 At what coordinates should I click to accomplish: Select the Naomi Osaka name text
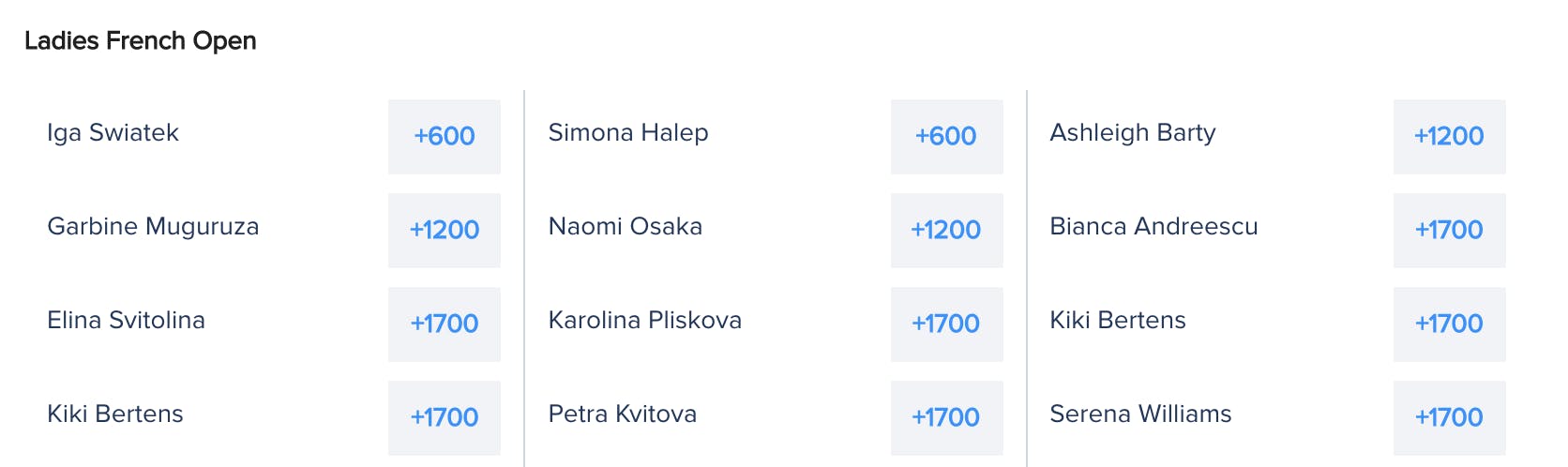pyautogui.click(x=626, y=227)
